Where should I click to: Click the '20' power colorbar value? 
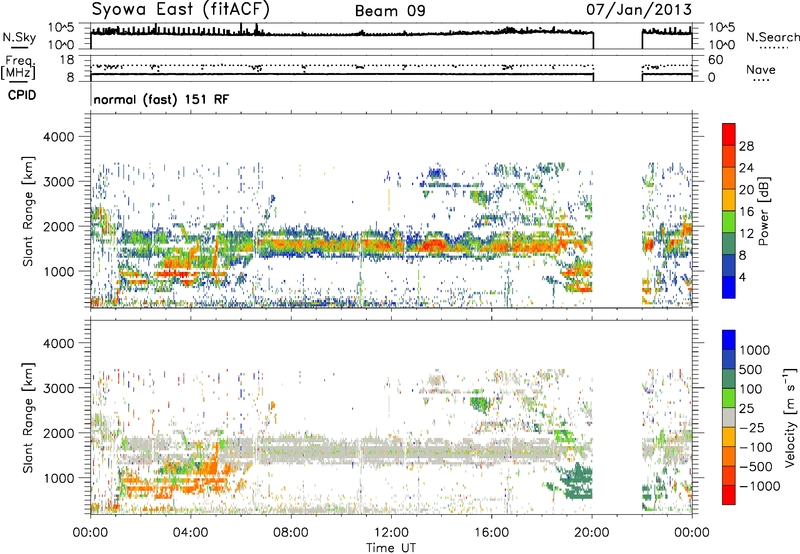click(746, 190)
